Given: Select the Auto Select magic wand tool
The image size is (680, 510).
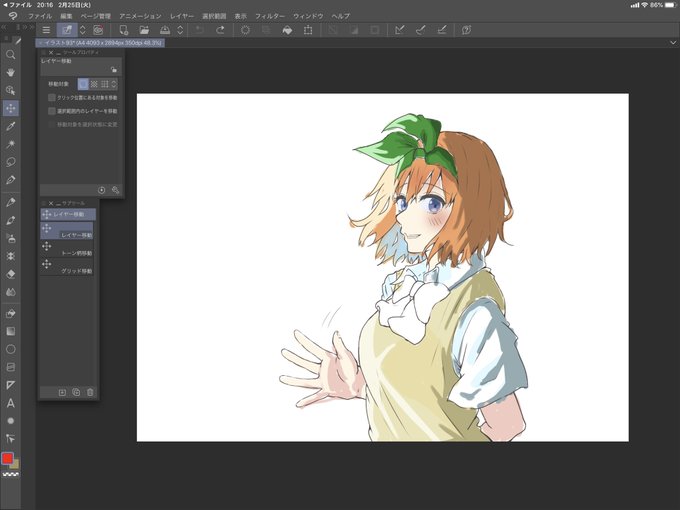Looking at the screenshot, I should [x=11, y=144].
